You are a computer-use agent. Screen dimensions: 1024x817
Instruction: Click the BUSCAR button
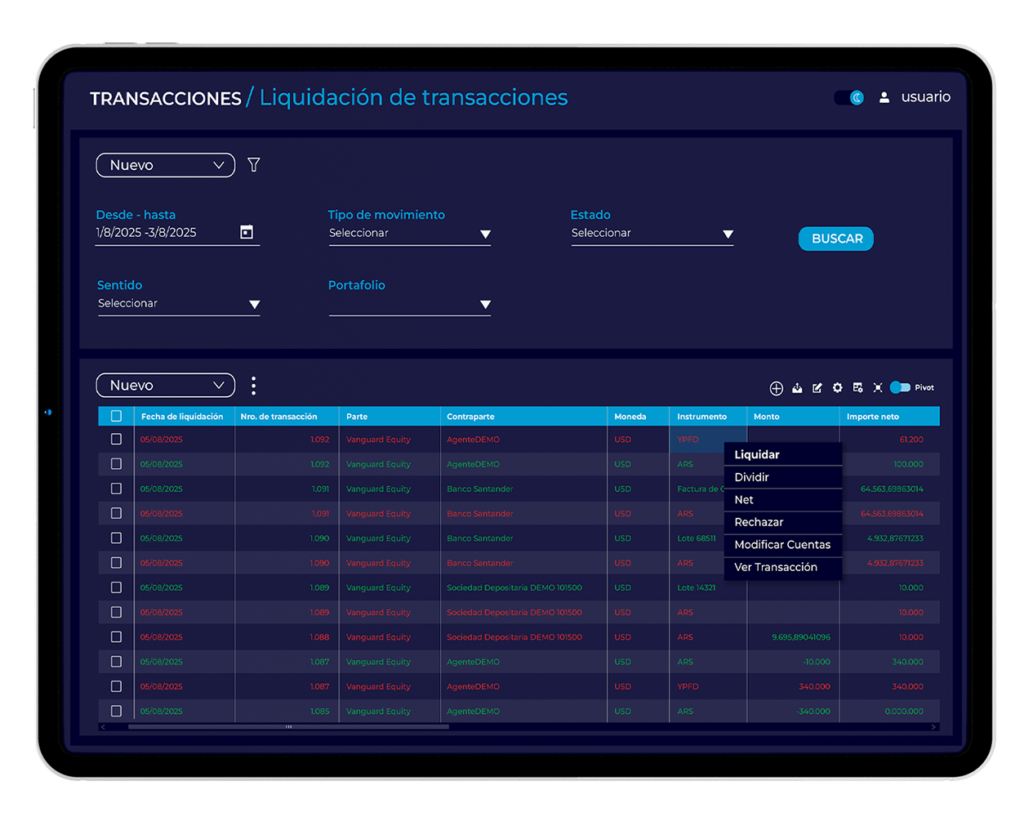(x=836, y=239)
